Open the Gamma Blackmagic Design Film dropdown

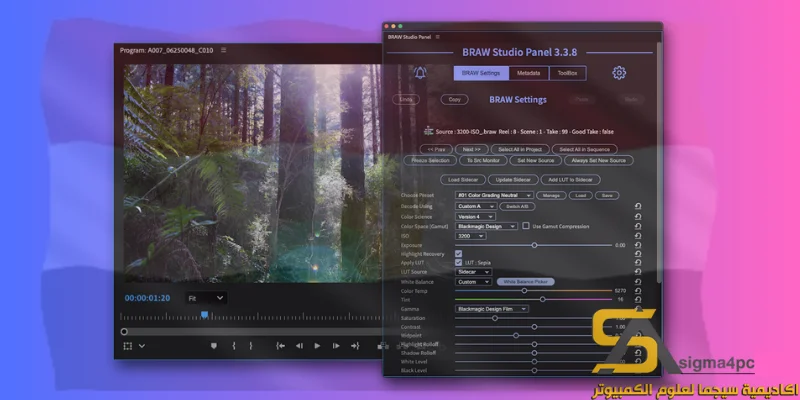point(492,309)
